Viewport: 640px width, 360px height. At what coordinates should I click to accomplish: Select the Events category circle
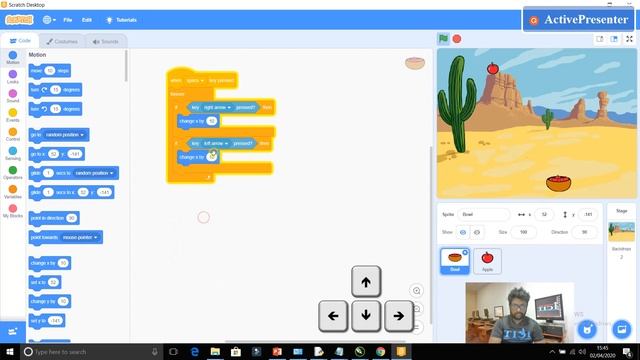click(x=13, y=113)
